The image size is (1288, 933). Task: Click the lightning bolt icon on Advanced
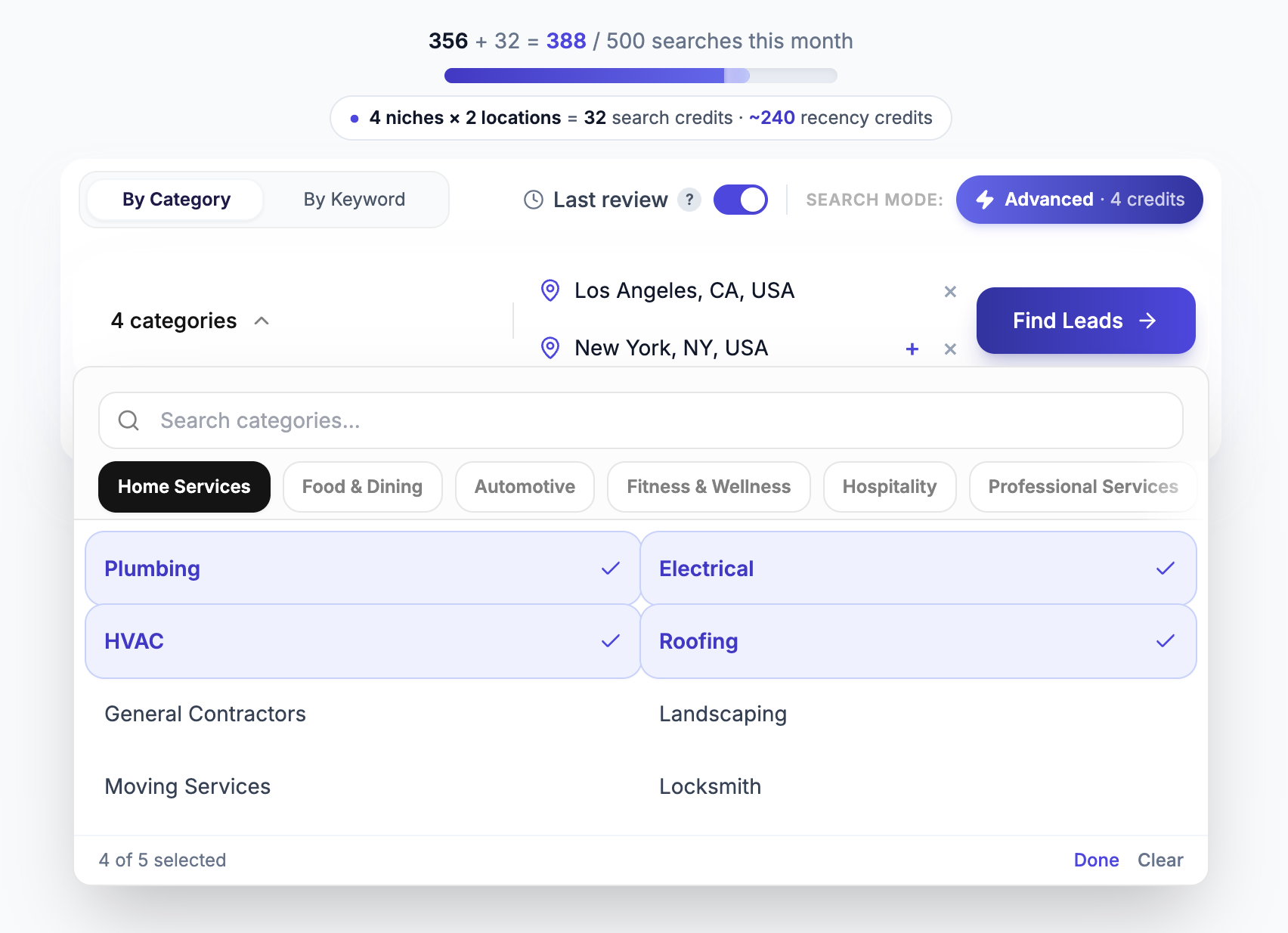[985, 200]
